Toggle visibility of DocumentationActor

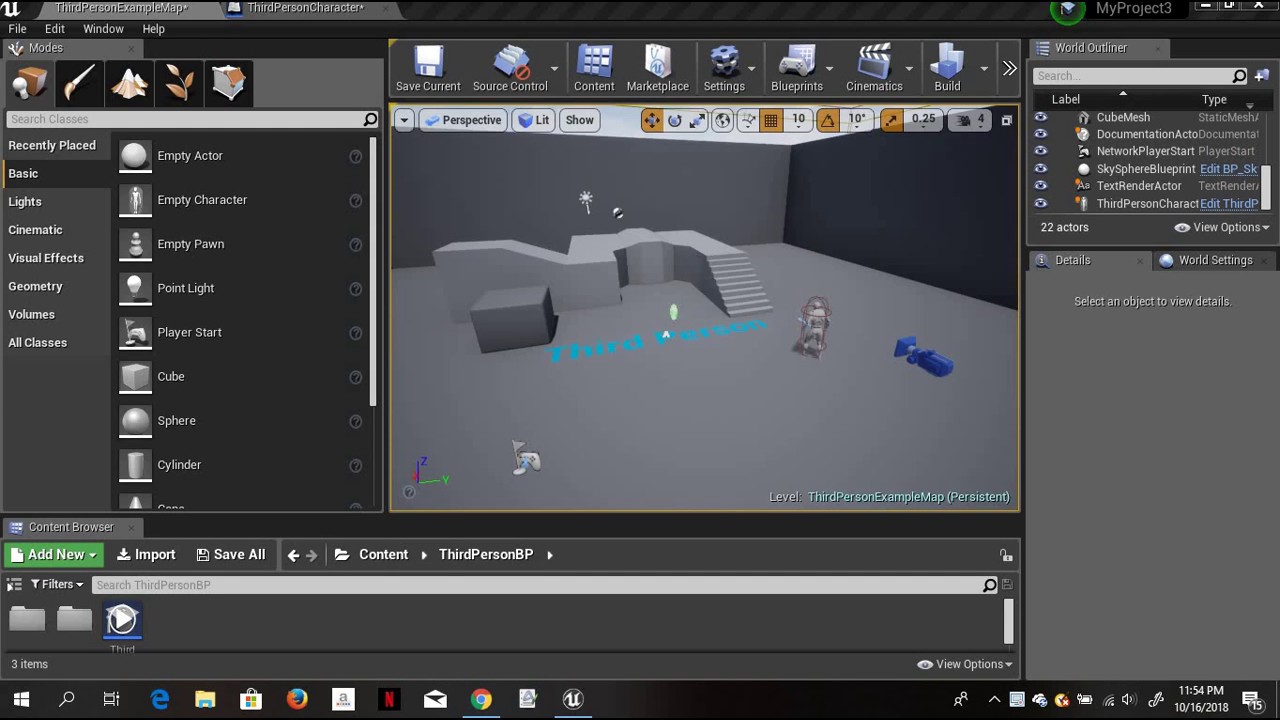coord(1041,135)
